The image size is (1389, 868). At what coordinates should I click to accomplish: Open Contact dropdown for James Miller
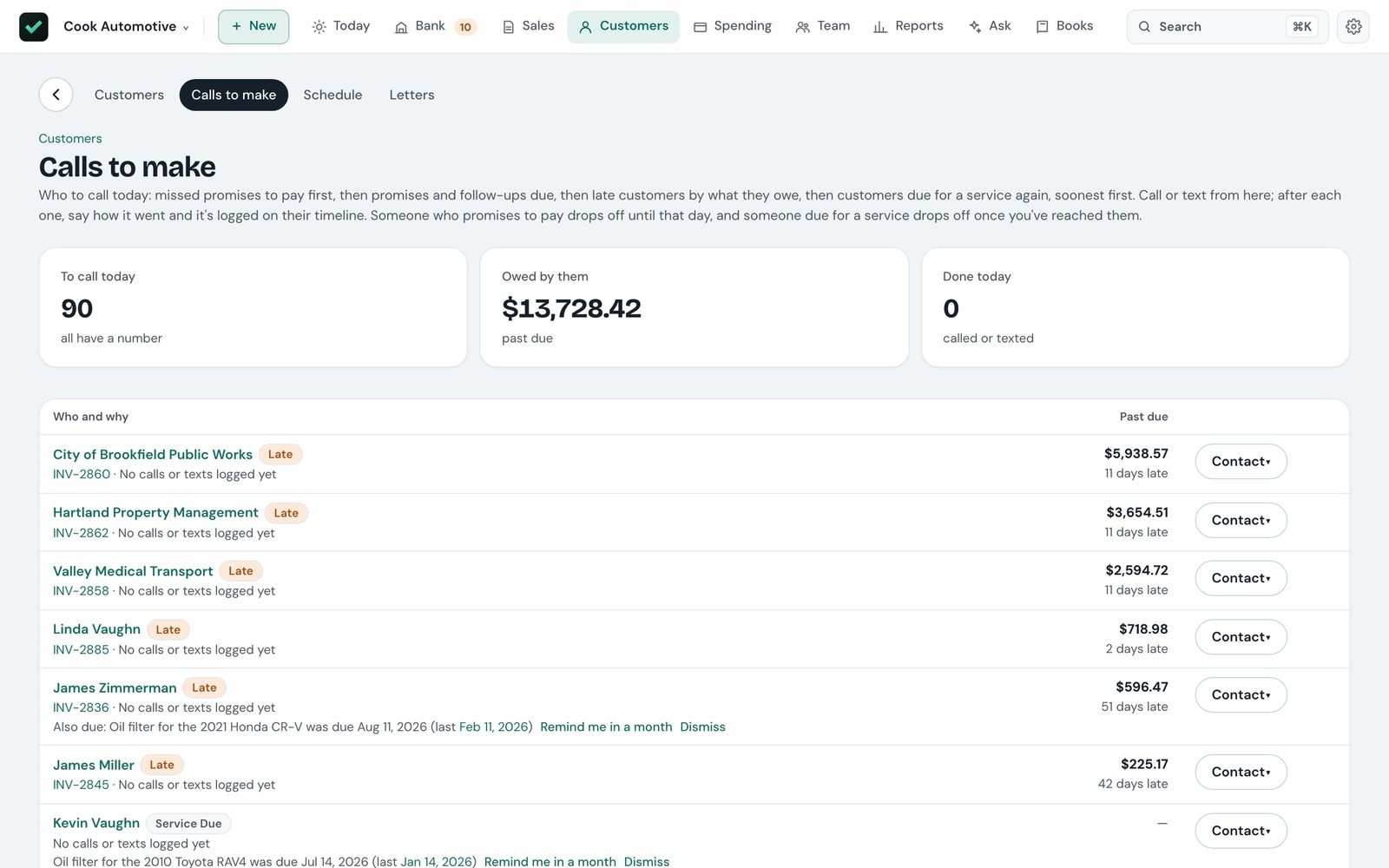click(1241, 772)
